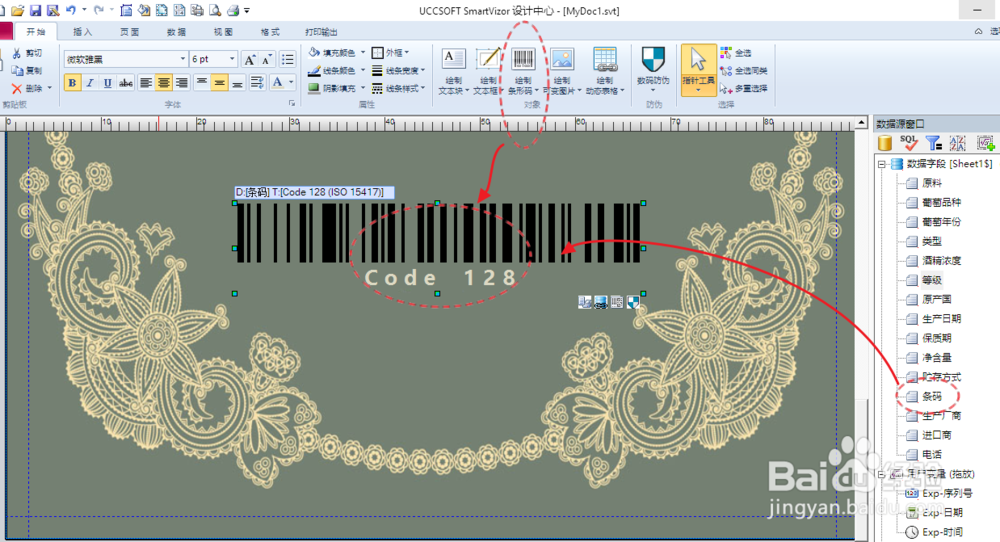The height and width of the screenshot is (542, 1000).
Task: Open file with the folder icon
Action: tap(17, 10)
